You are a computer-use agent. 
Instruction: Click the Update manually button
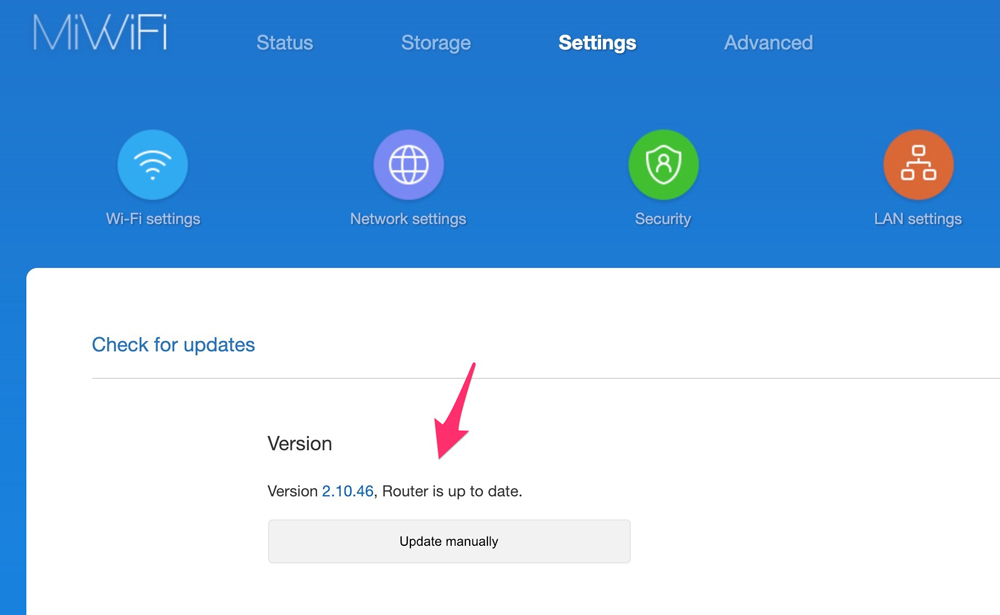(x=448, y=540)
